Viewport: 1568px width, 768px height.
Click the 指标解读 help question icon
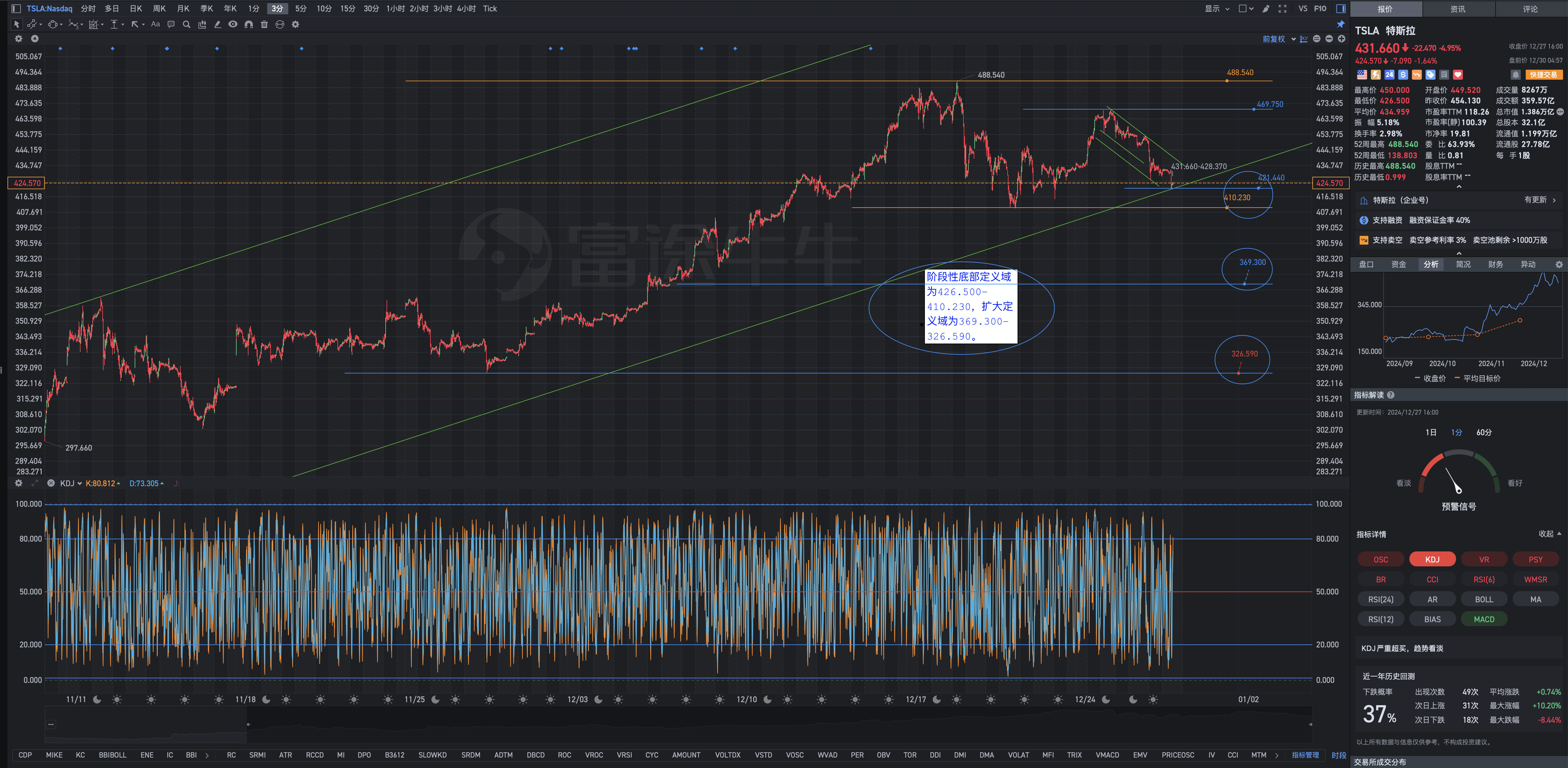point(1390,395)
